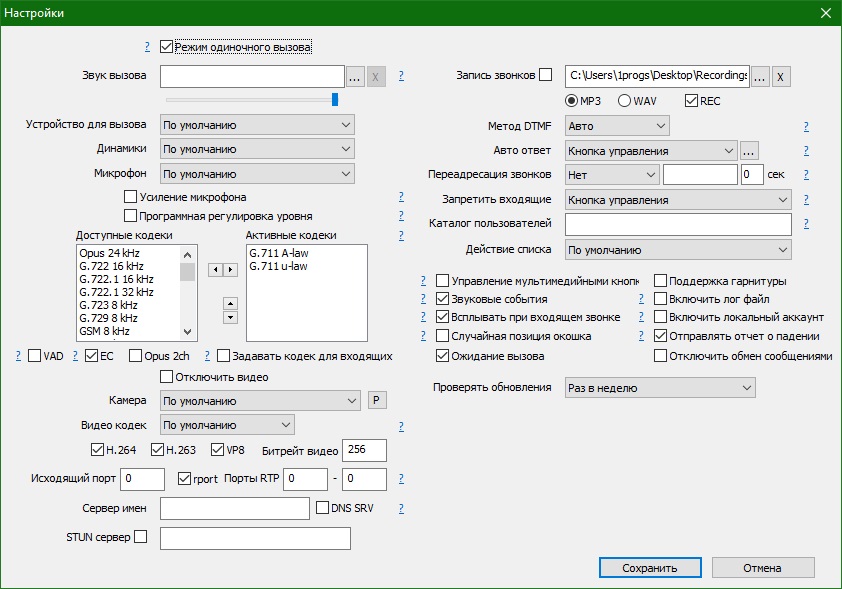Open help for call forwarding

(x=806, y=174)
